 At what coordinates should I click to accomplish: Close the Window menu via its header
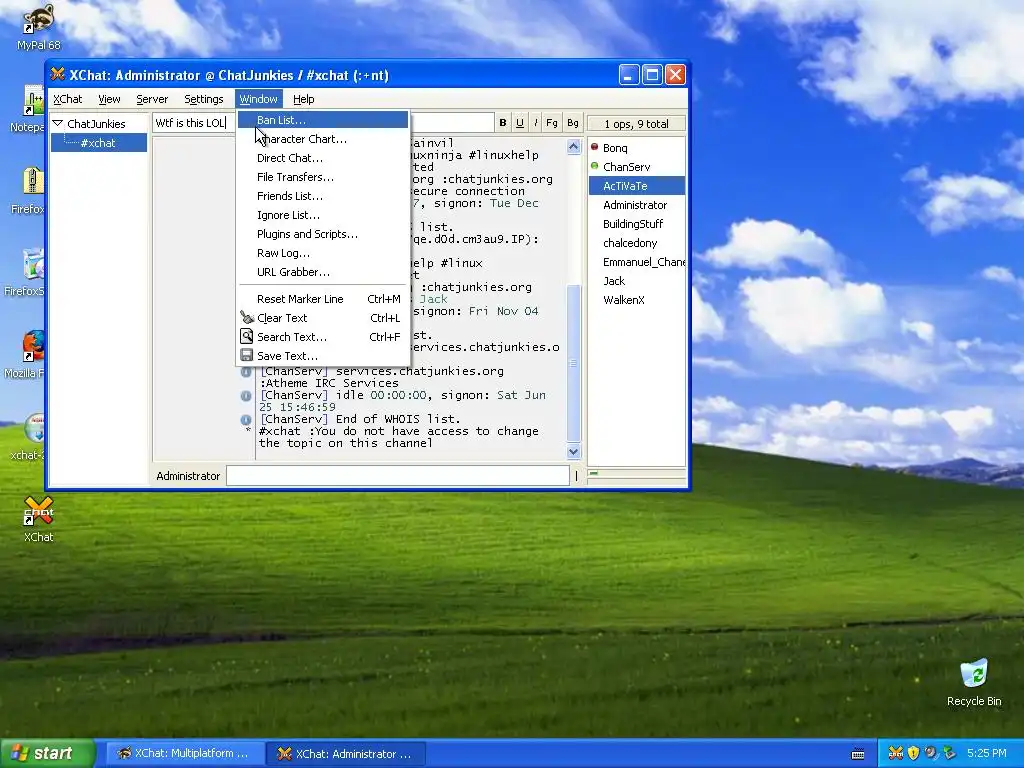click(259, 99)
